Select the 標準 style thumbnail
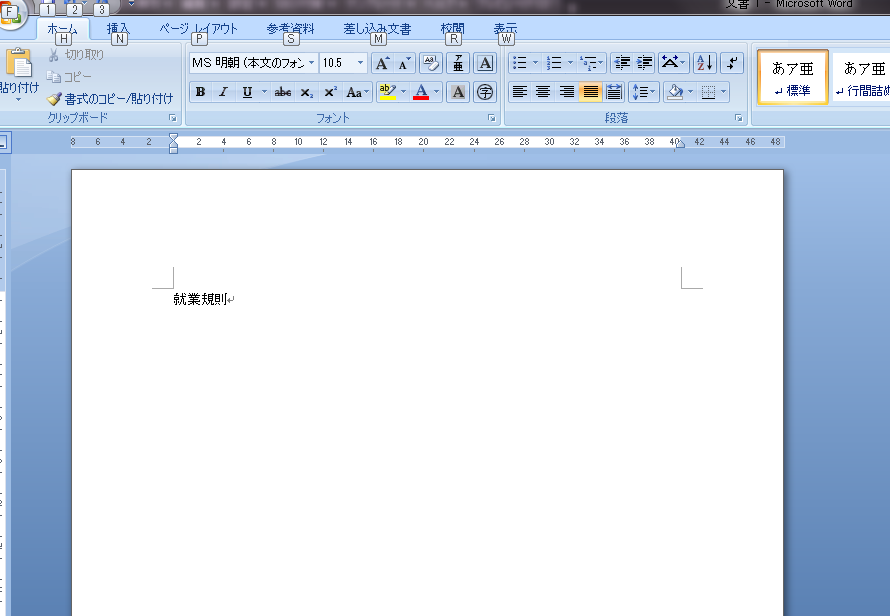Viewport: 890px width, 616px height. click(x=792, y=78)
